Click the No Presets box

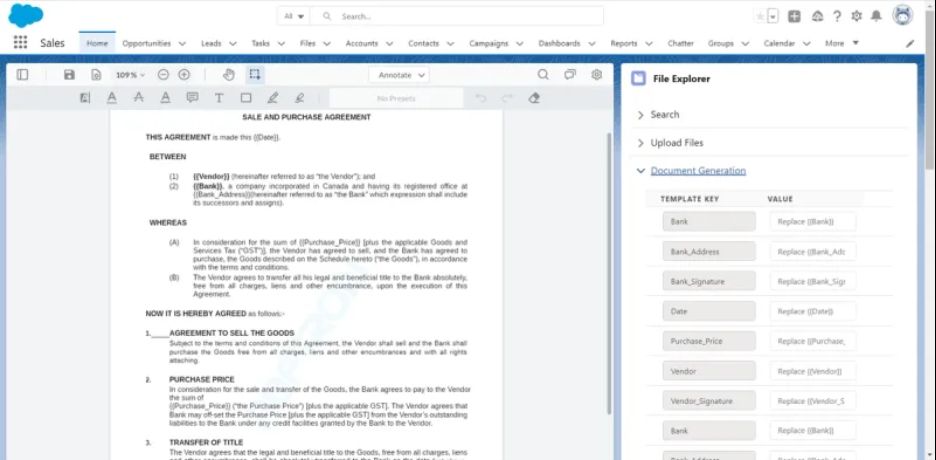396,98
